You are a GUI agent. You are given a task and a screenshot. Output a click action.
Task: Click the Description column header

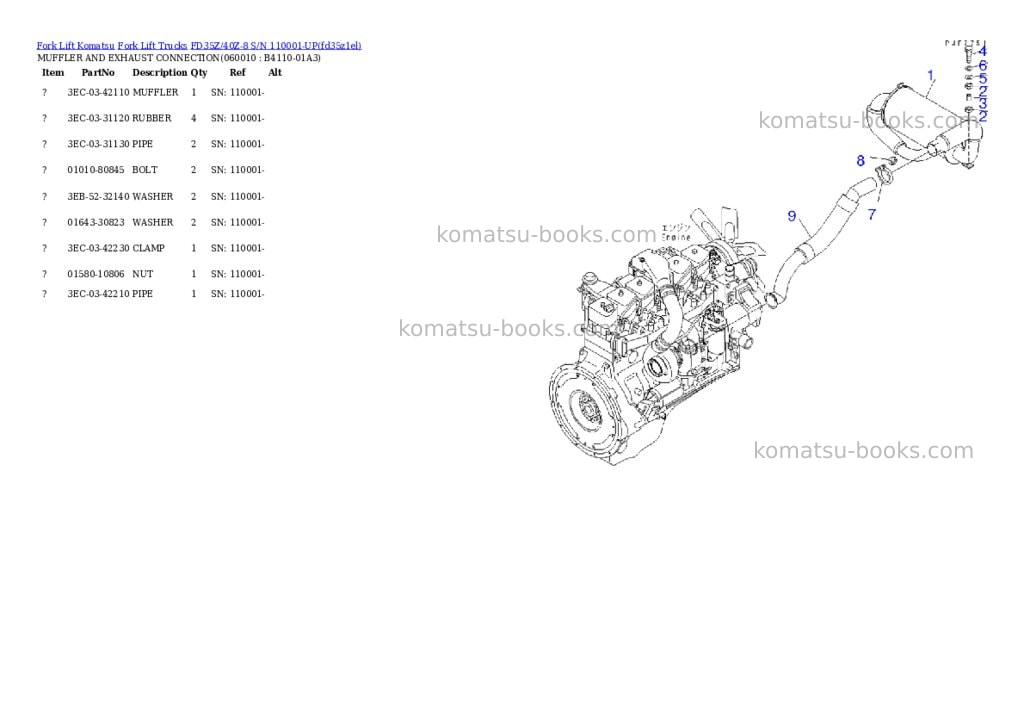[x=159, y=72]
